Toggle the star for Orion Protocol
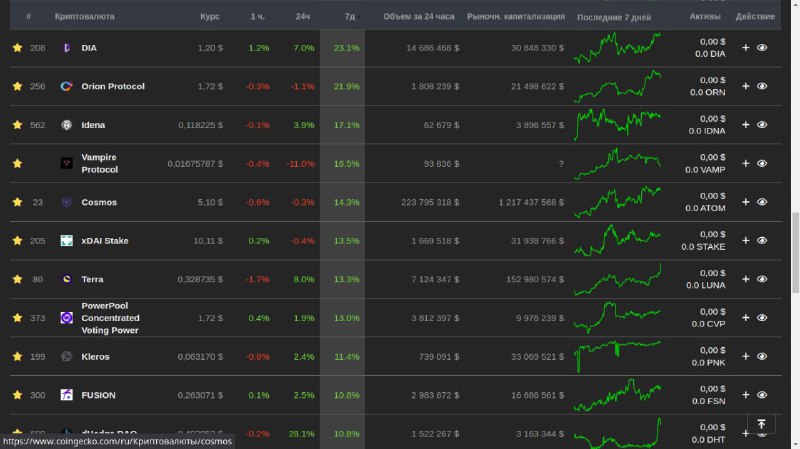800x449 pixels. (17, 86)
